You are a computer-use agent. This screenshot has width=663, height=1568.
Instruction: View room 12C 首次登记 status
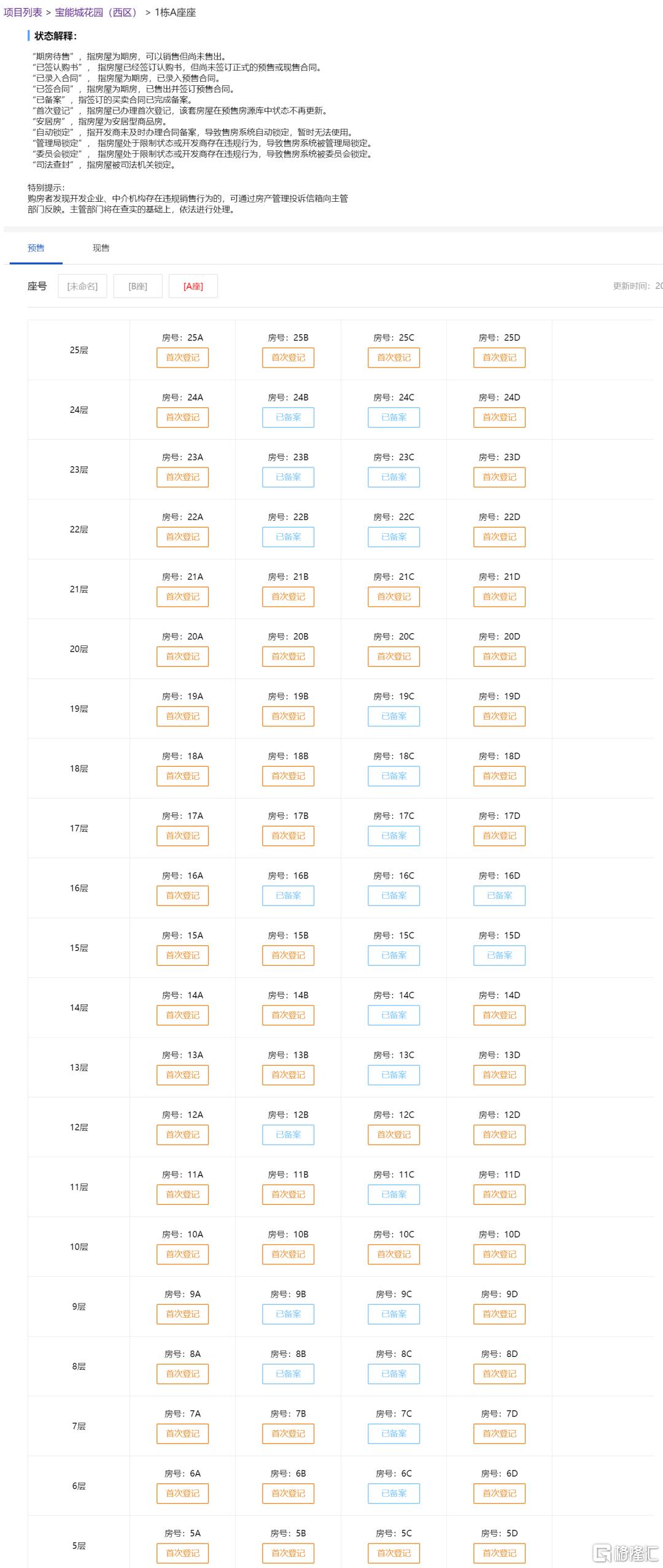pos(394,1135)
